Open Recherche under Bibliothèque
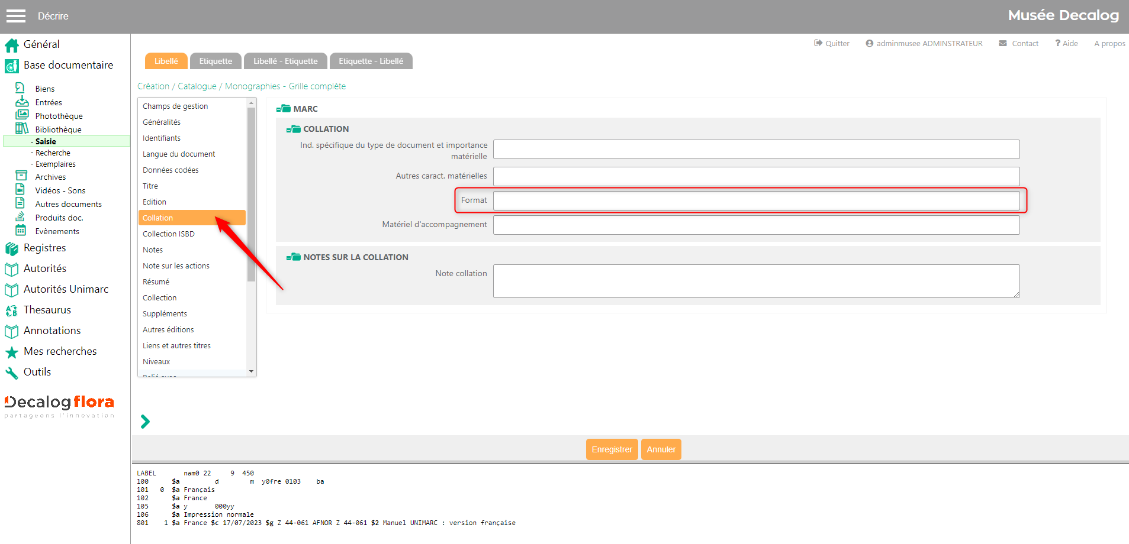The image size is (1129, 544). pos(53,153)
